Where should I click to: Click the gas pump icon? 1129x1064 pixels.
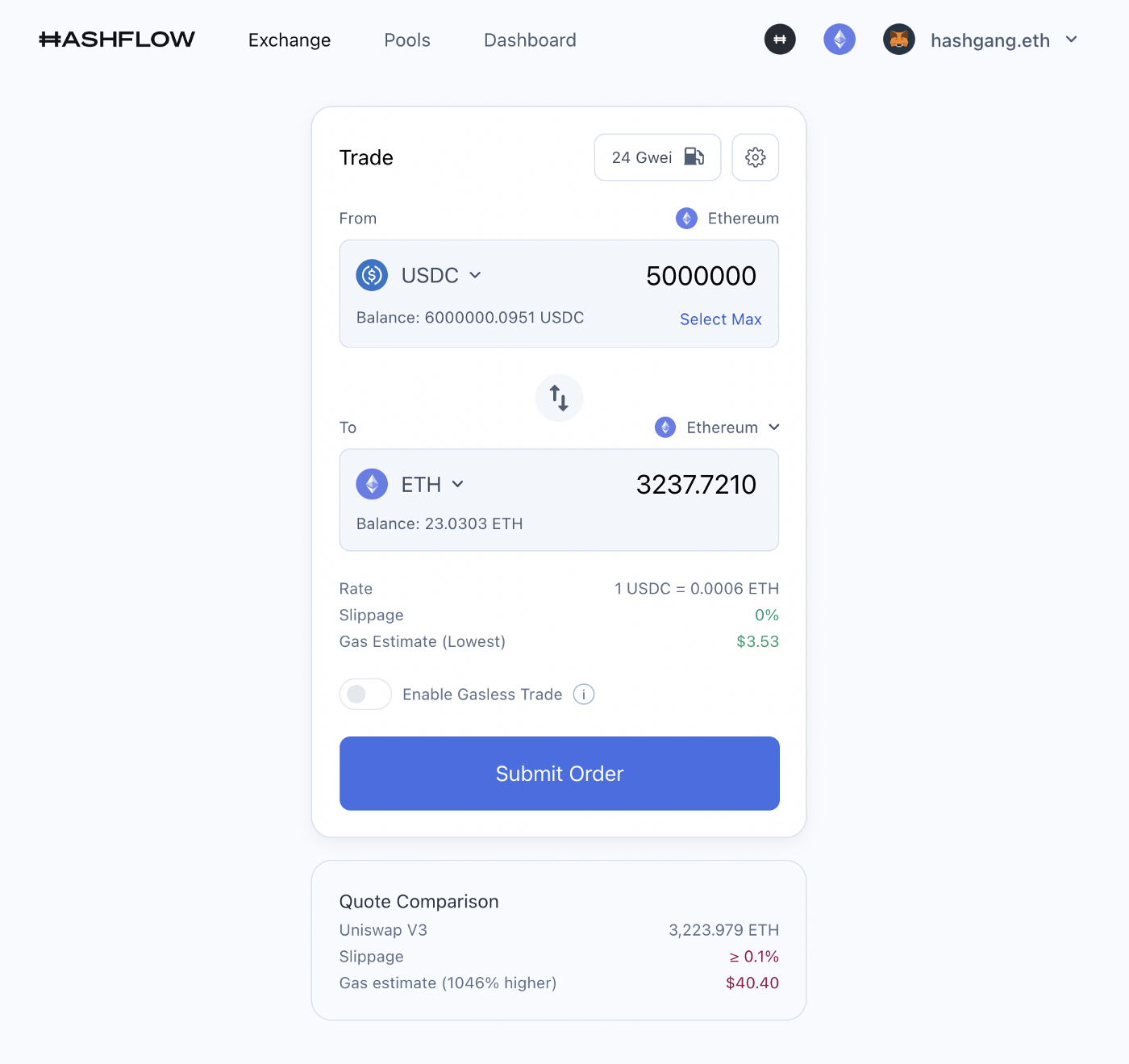pyautogui.click(x=694, y=156)
